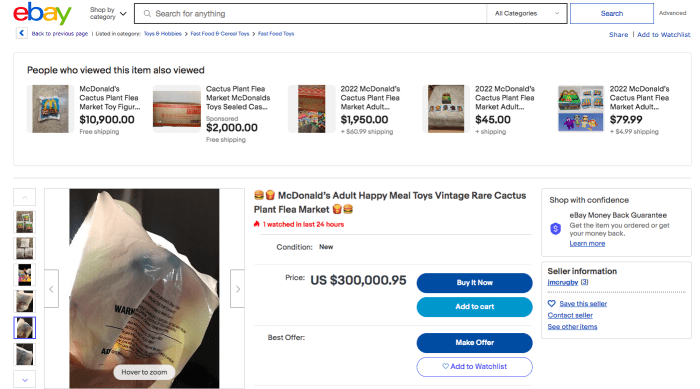
Task: Open the Toys & Hobbies breadcrumb
Action: pyautogui.click(x=162, y=33)
